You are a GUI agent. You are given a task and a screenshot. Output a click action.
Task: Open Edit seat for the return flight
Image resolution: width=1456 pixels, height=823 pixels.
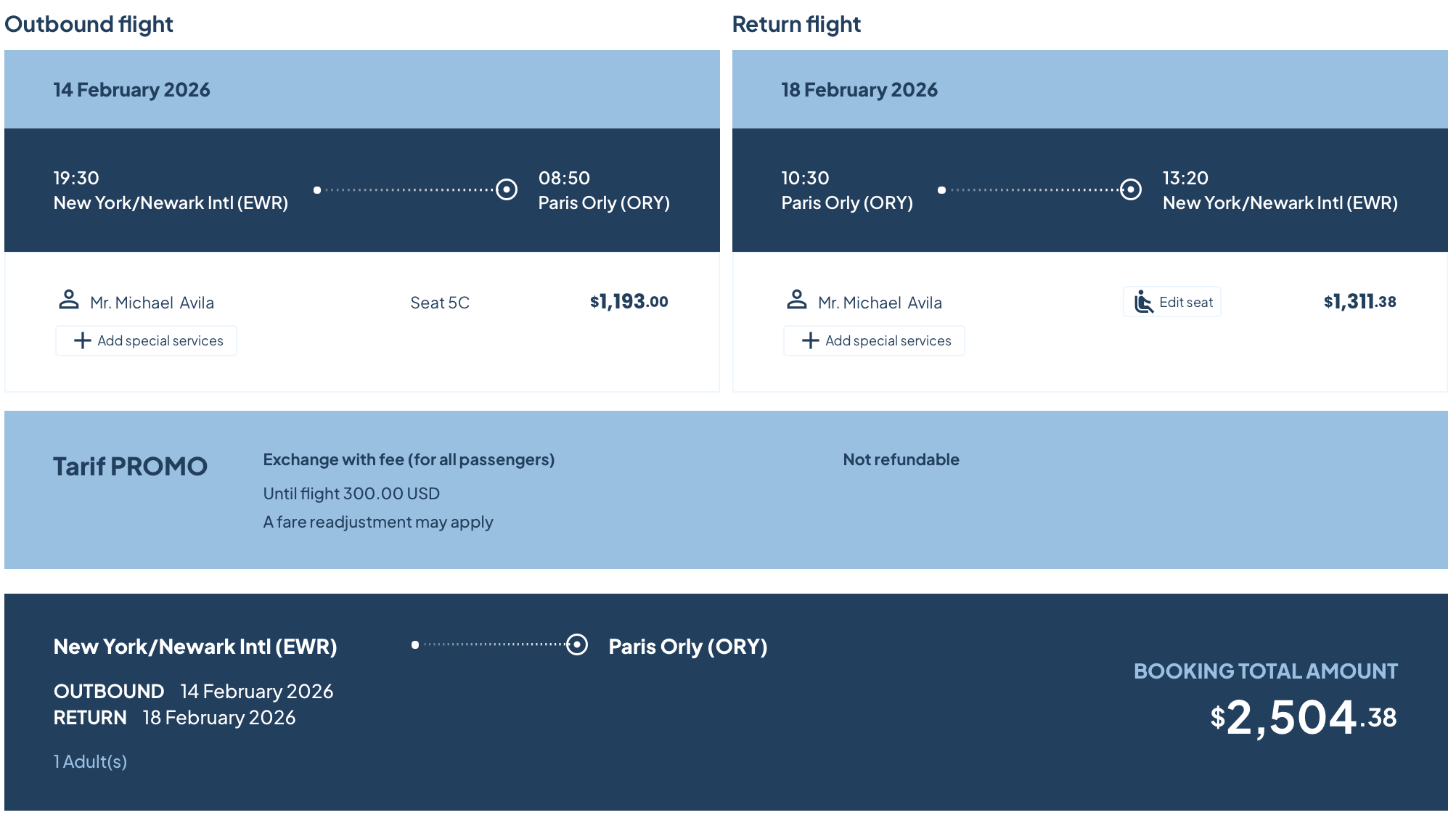coord(1172,302)
